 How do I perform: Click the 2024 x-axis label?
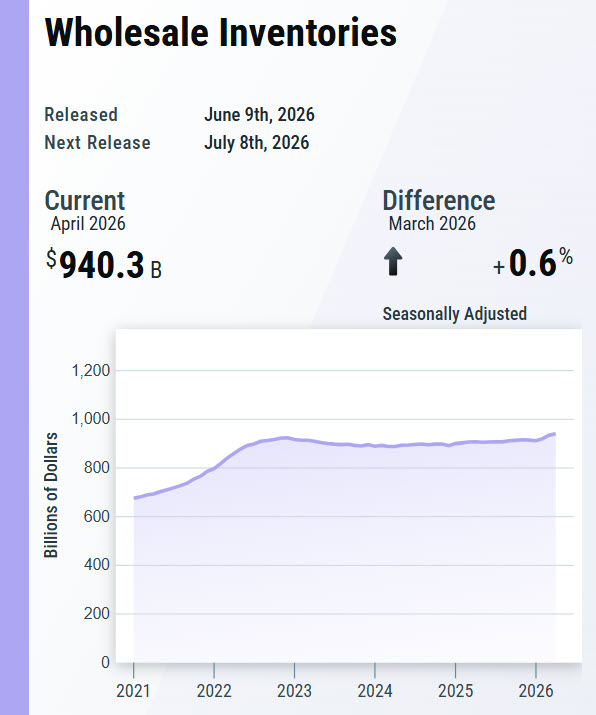[375, 691]
